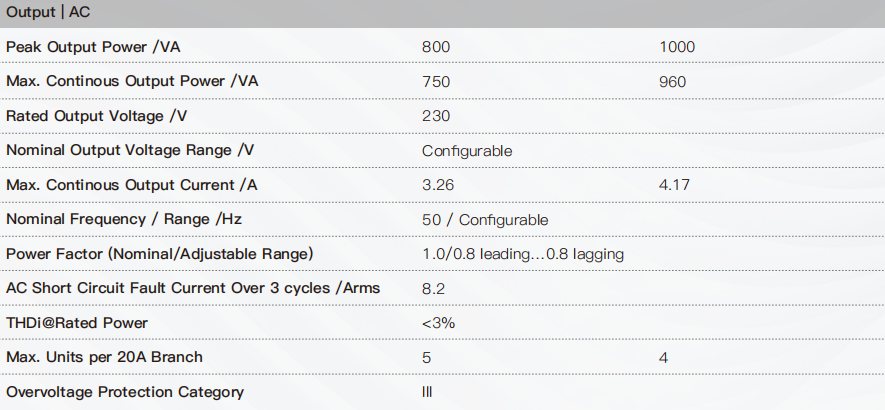Select the Rated Output Voltage /V row label
The image size is (885, 410).
(x=96, y=116)
